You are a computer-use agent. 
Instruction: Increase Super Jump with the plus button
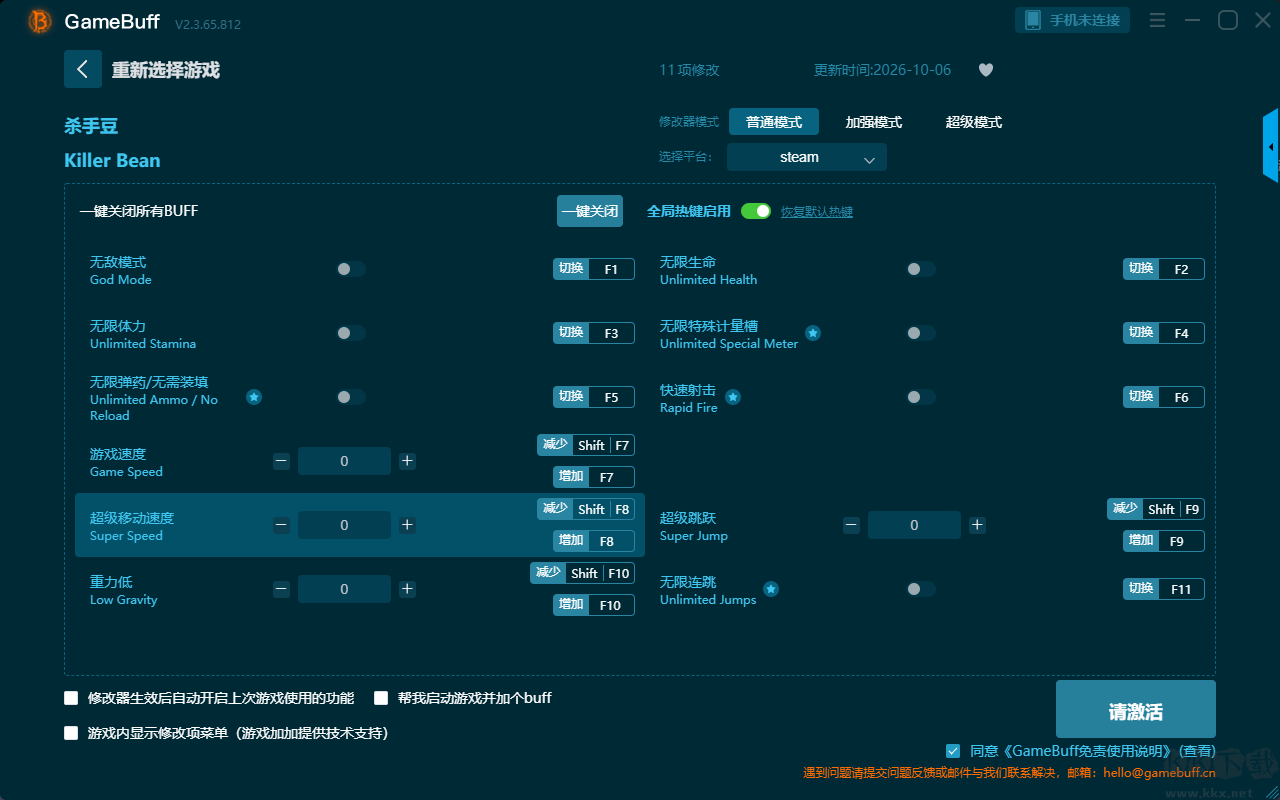click(x=977, y=525)
